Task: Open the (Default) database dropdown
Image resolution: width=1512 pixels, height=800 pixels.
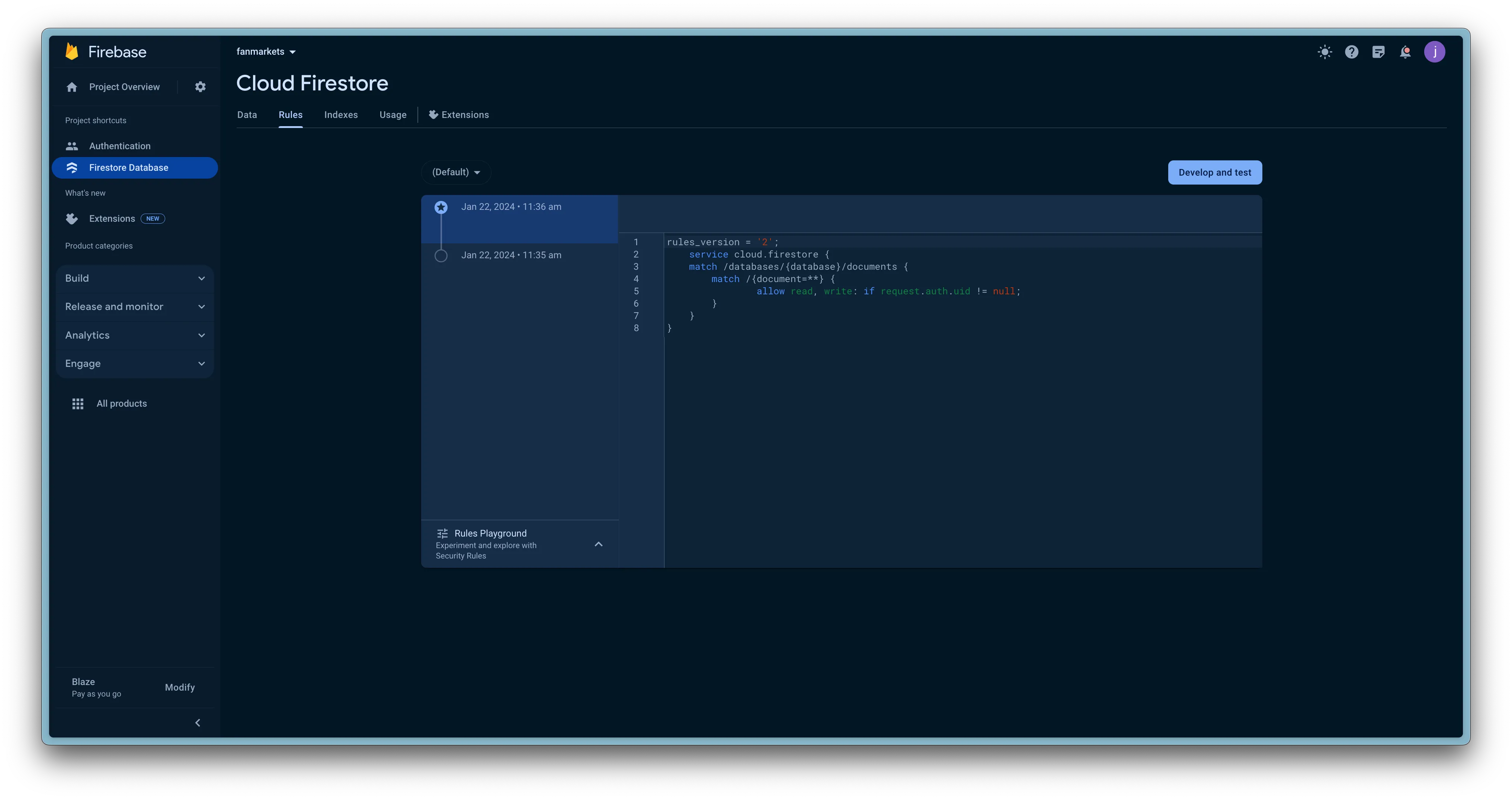Action: click(x=456, y=172)
